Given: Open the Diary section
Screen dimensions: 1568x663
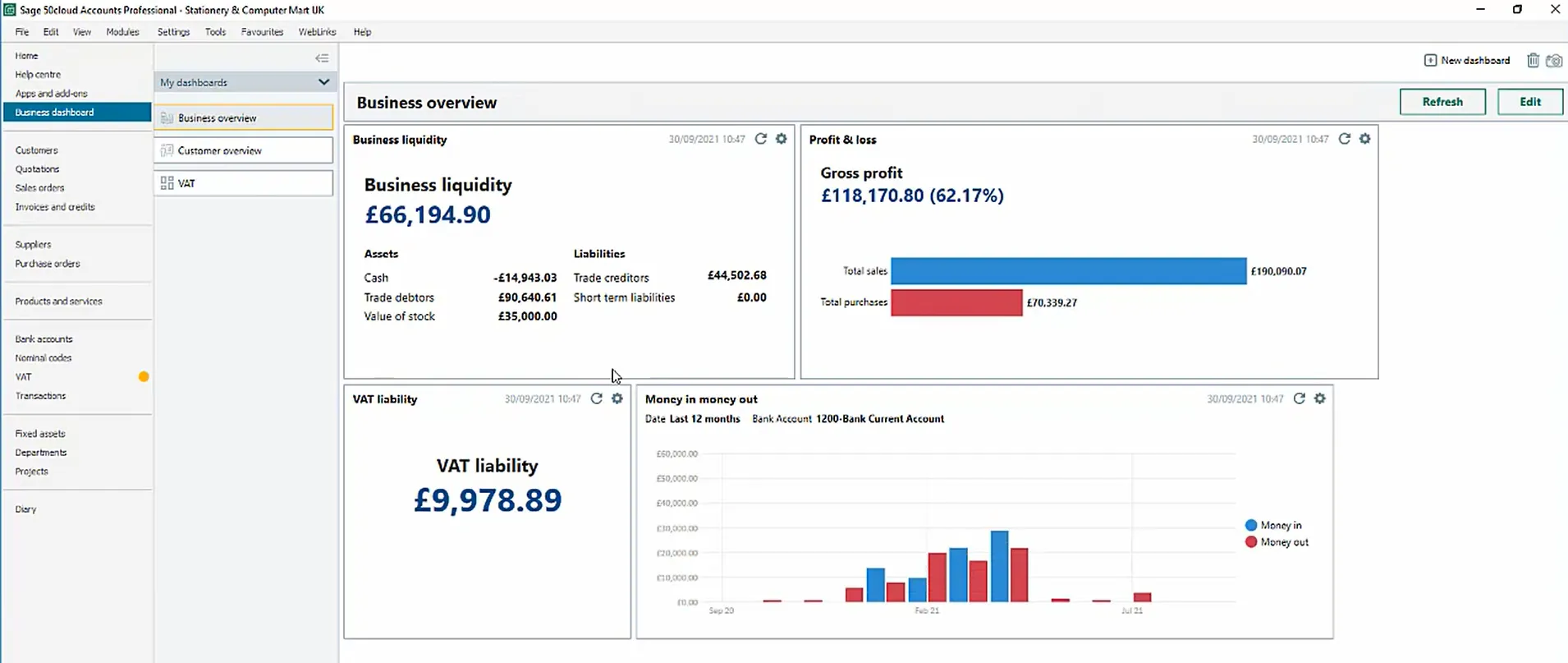Looking at the screenshot, I should tap(25, 509).
